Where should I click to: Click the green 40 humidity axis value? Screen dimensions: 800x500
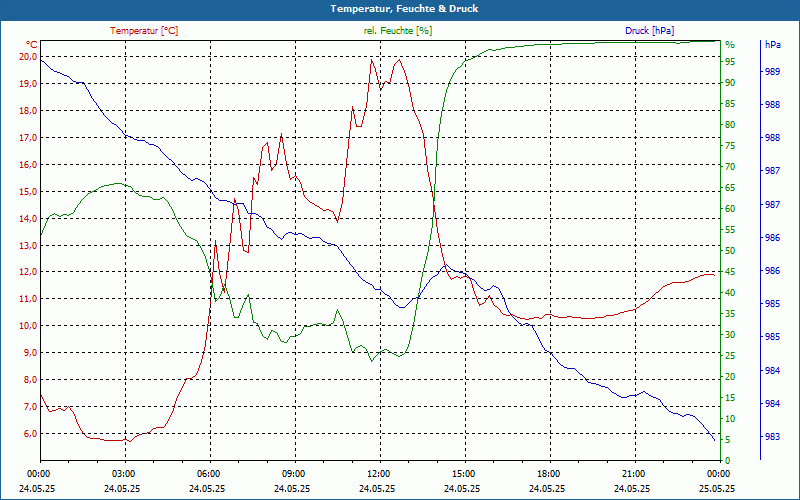click(730, 293)
